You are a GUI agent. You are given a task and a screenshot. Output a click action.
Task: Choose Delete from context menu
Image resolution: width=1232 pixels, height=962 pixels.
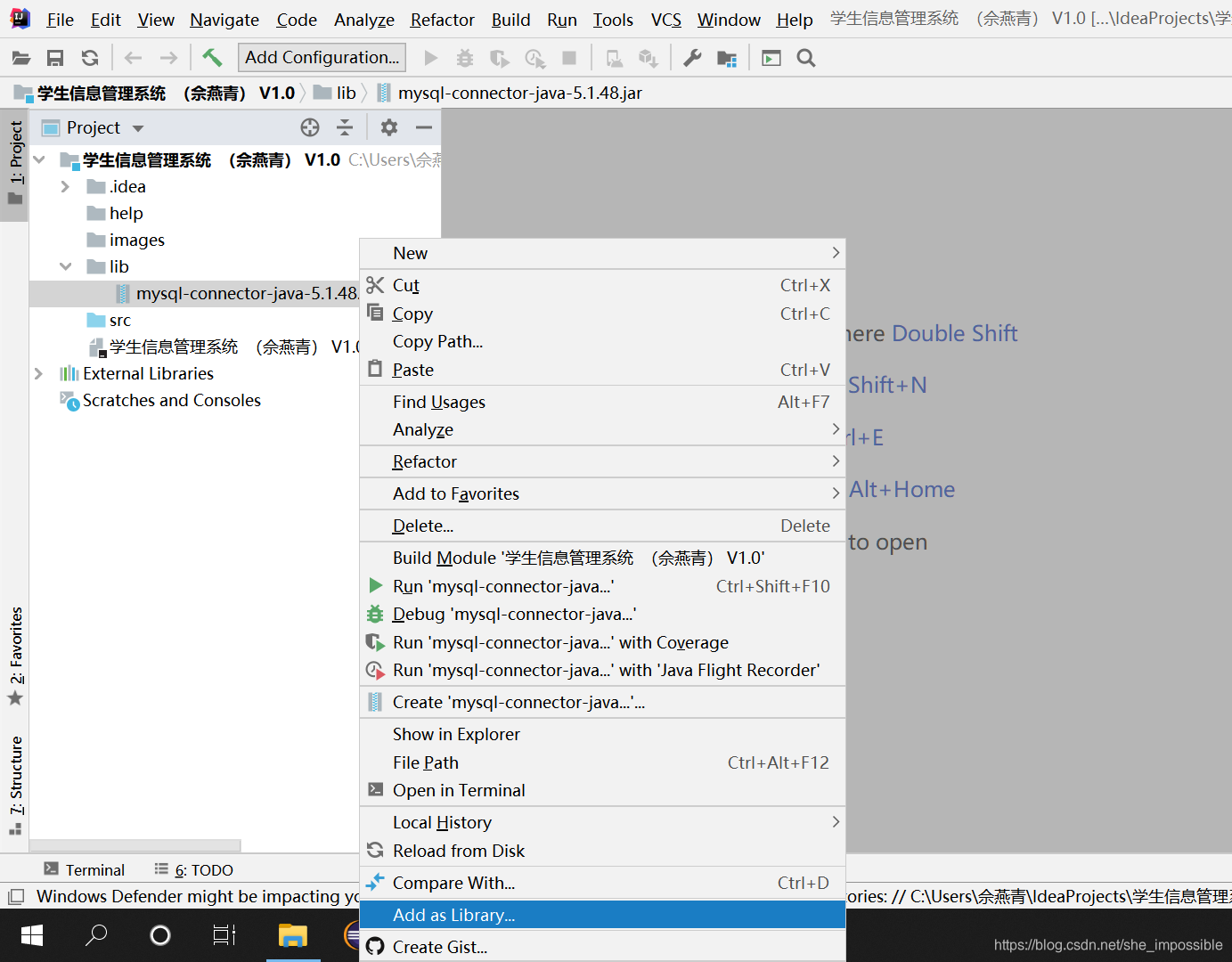[x=602, y=526]
